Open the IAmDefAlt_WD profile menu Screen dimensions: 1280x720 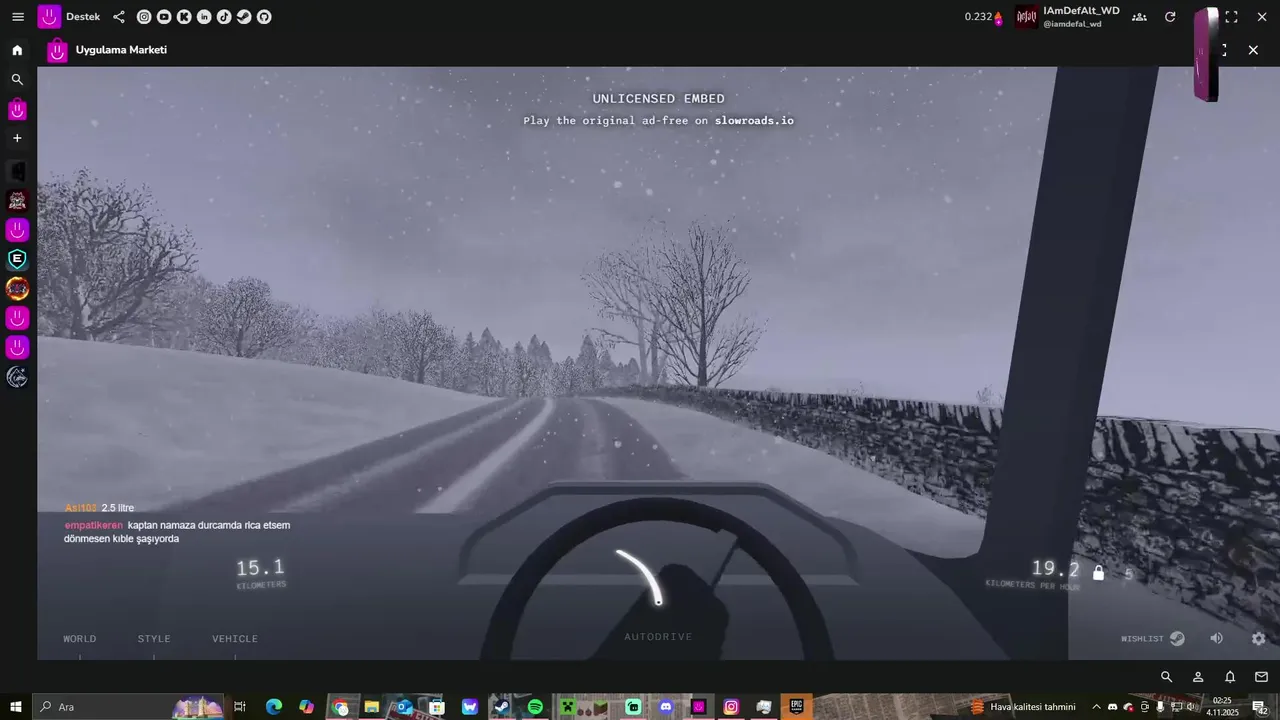[1067, 17]
